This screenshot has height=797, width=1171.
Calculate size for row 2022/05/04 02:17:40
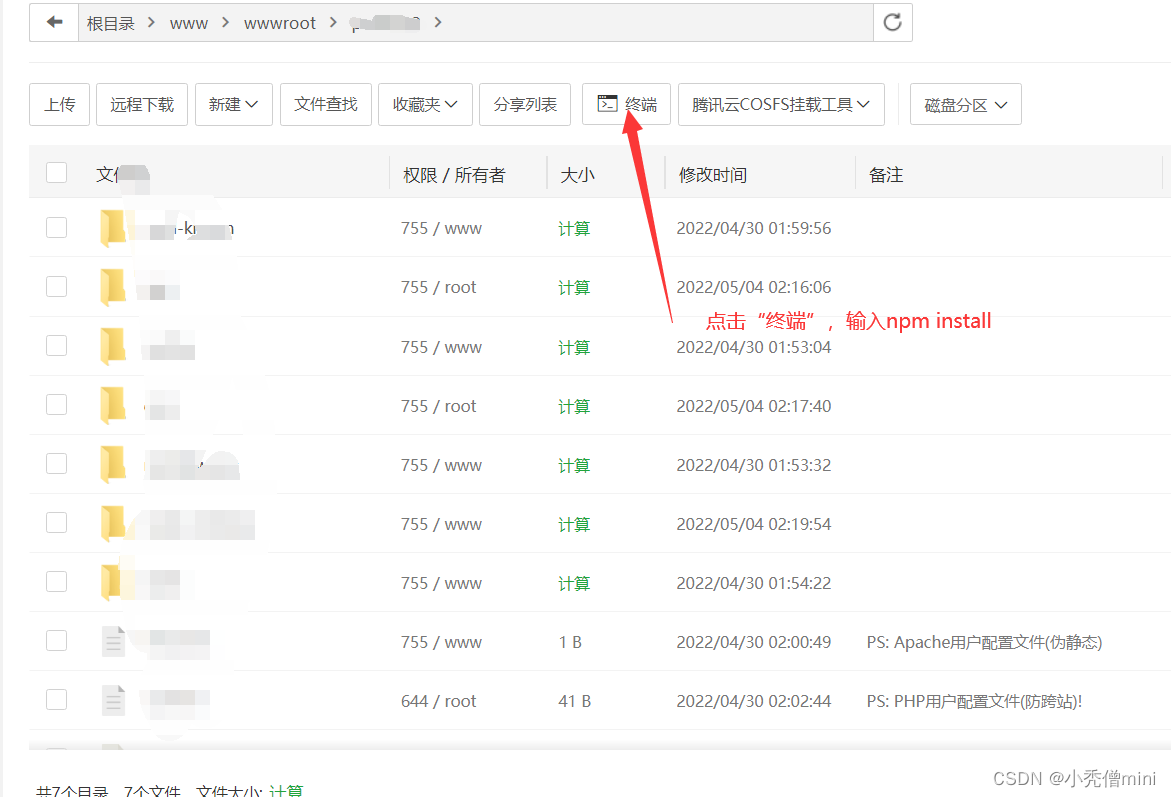coord(574,406)
